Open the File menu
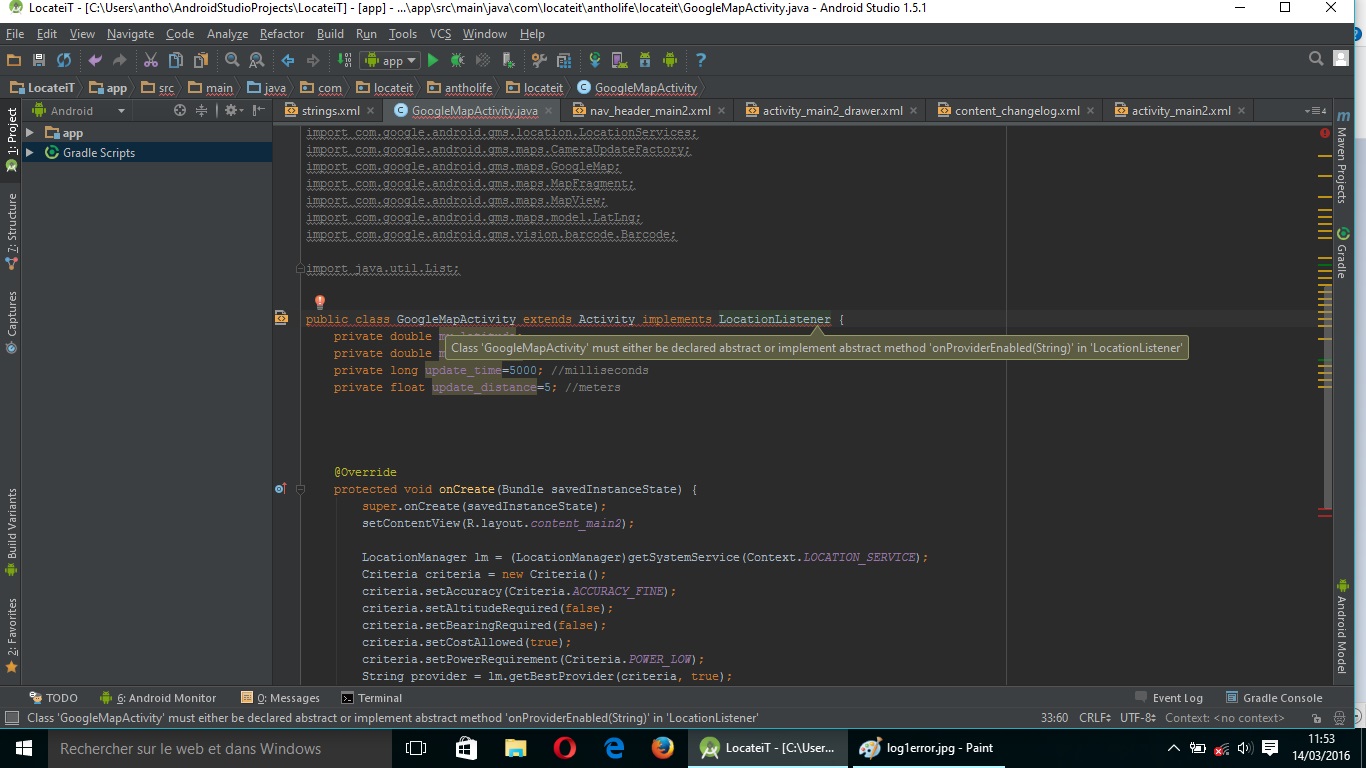1366x768 pixels. click(x=15, y=34)
